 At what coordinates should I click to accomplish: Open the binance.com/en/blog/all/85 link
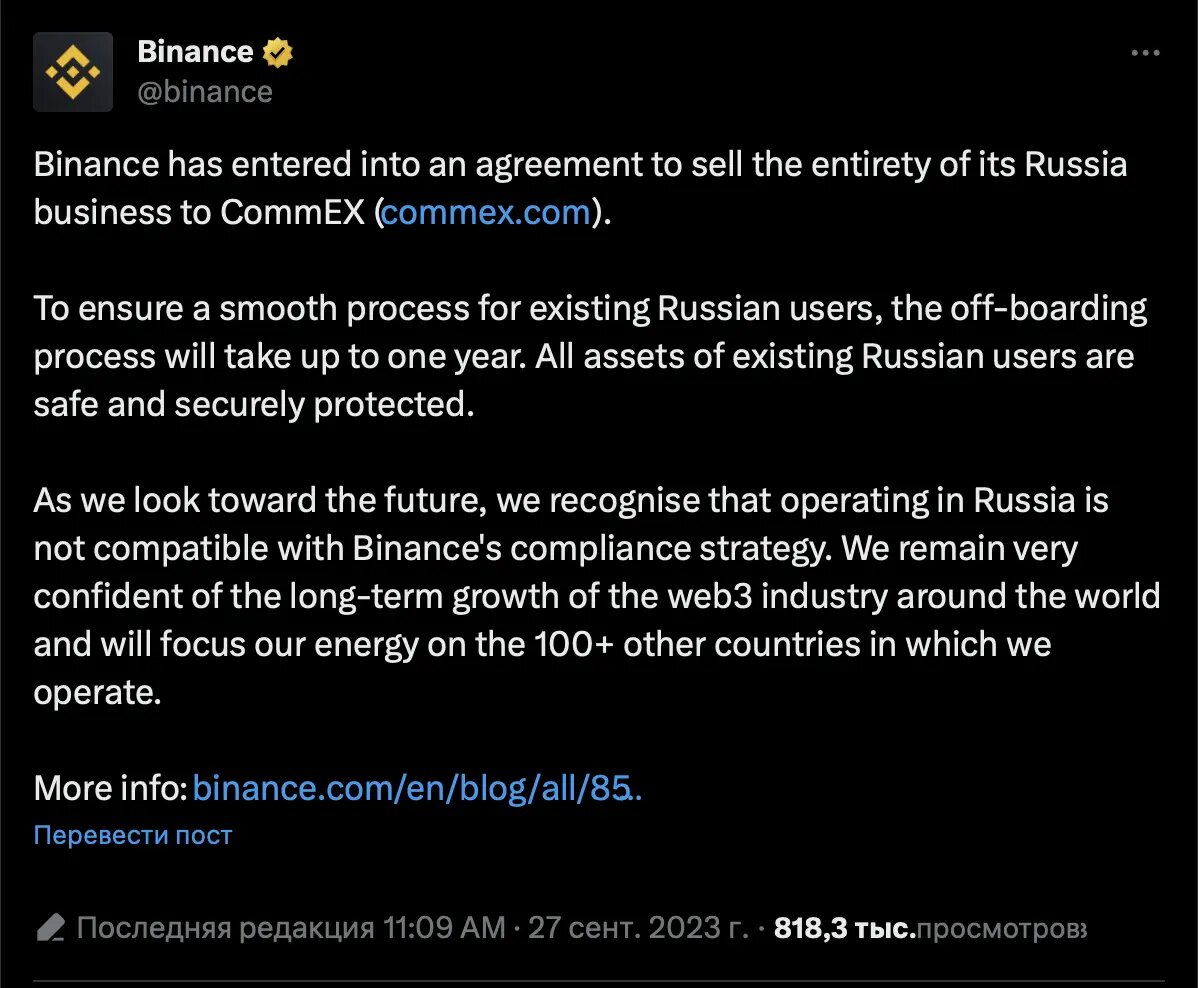[x=417, y=788]
